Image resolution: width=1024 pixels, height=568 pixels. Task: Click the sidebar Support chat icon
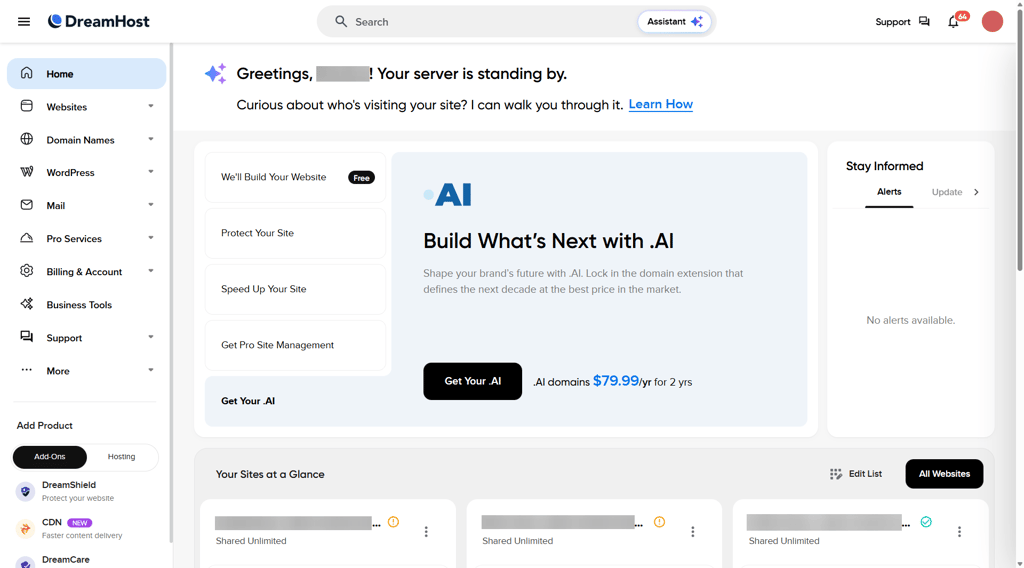pos(26,337)
